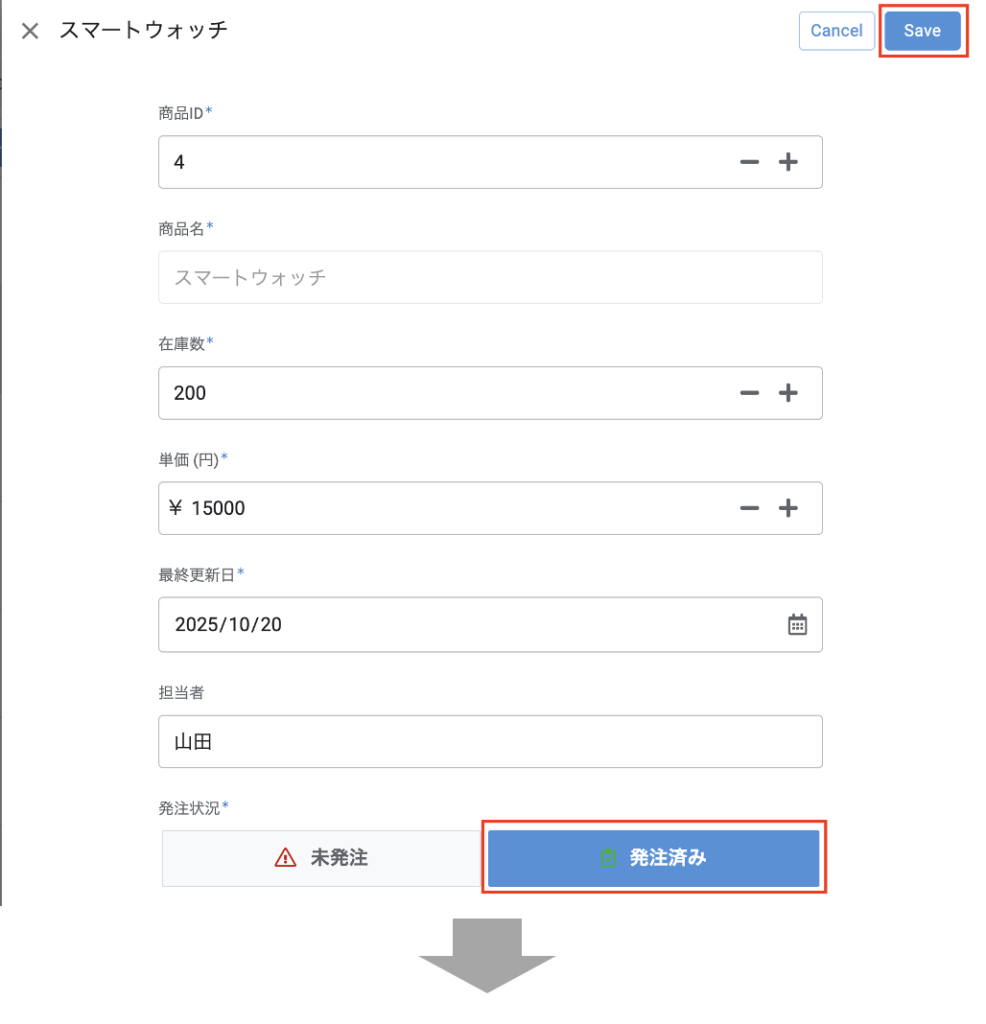
Task: Increase 単価 (円) using the plus icon
Action: [x=789, y=508]
